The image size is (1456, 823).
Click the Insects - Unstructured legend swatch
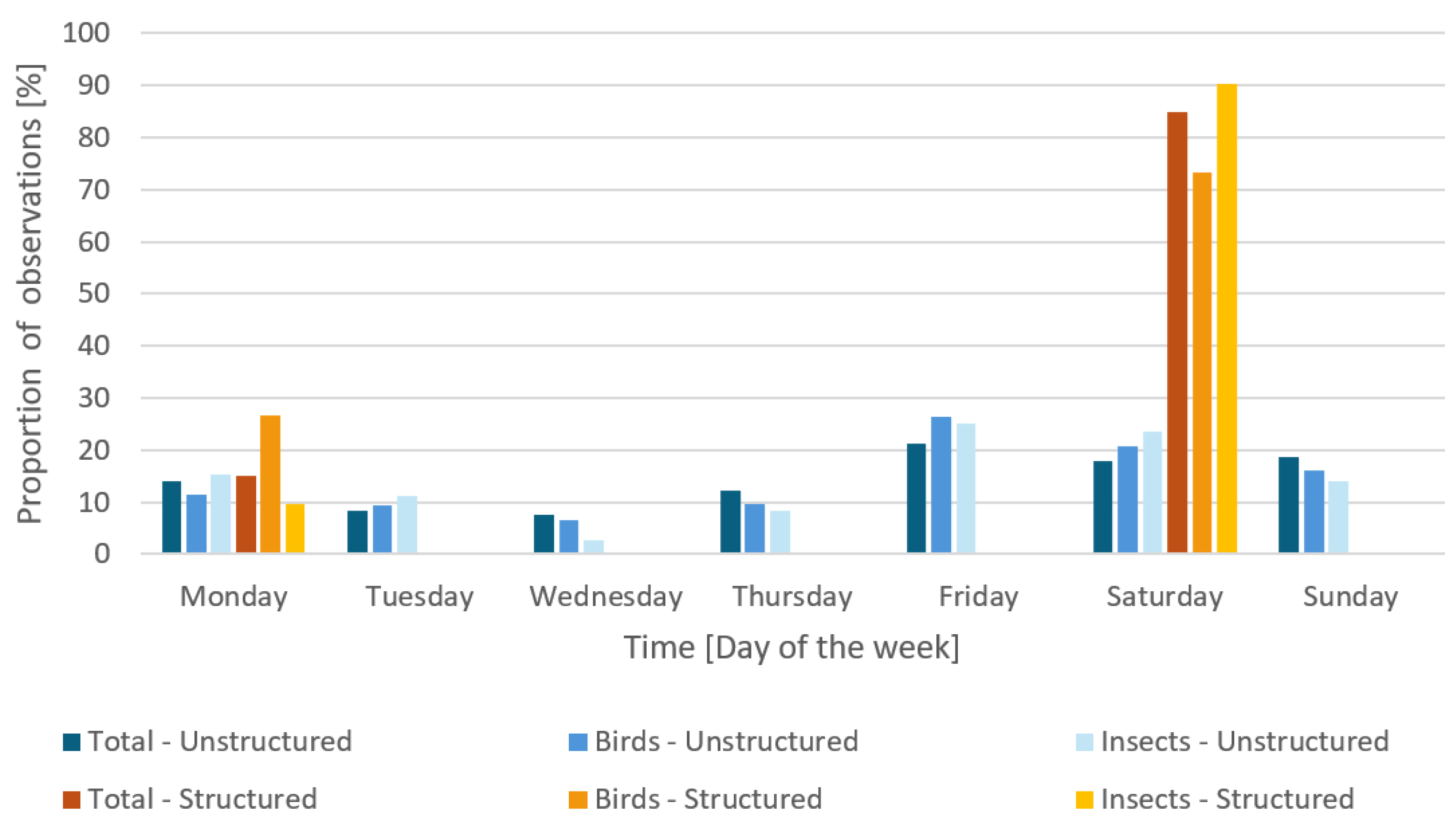1084,742
